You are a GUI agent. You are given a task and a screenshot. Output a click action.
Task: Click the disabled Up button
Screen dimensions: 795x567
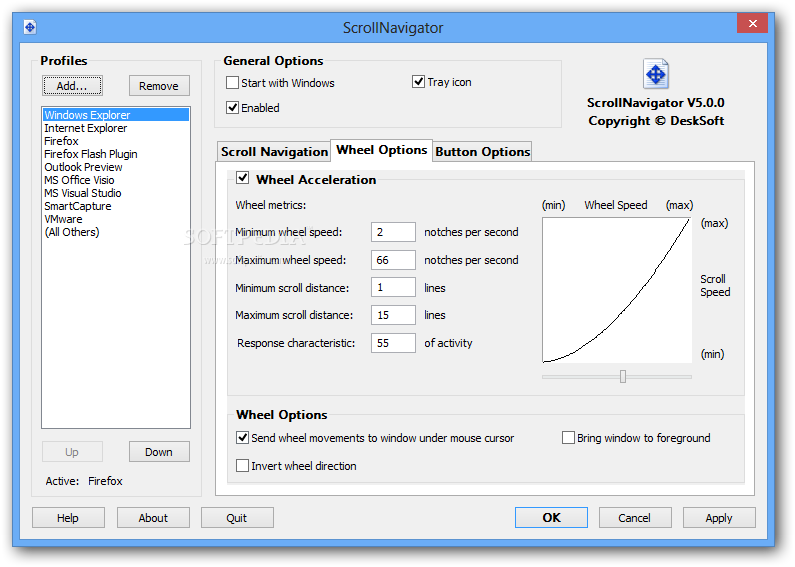(72, 452)
